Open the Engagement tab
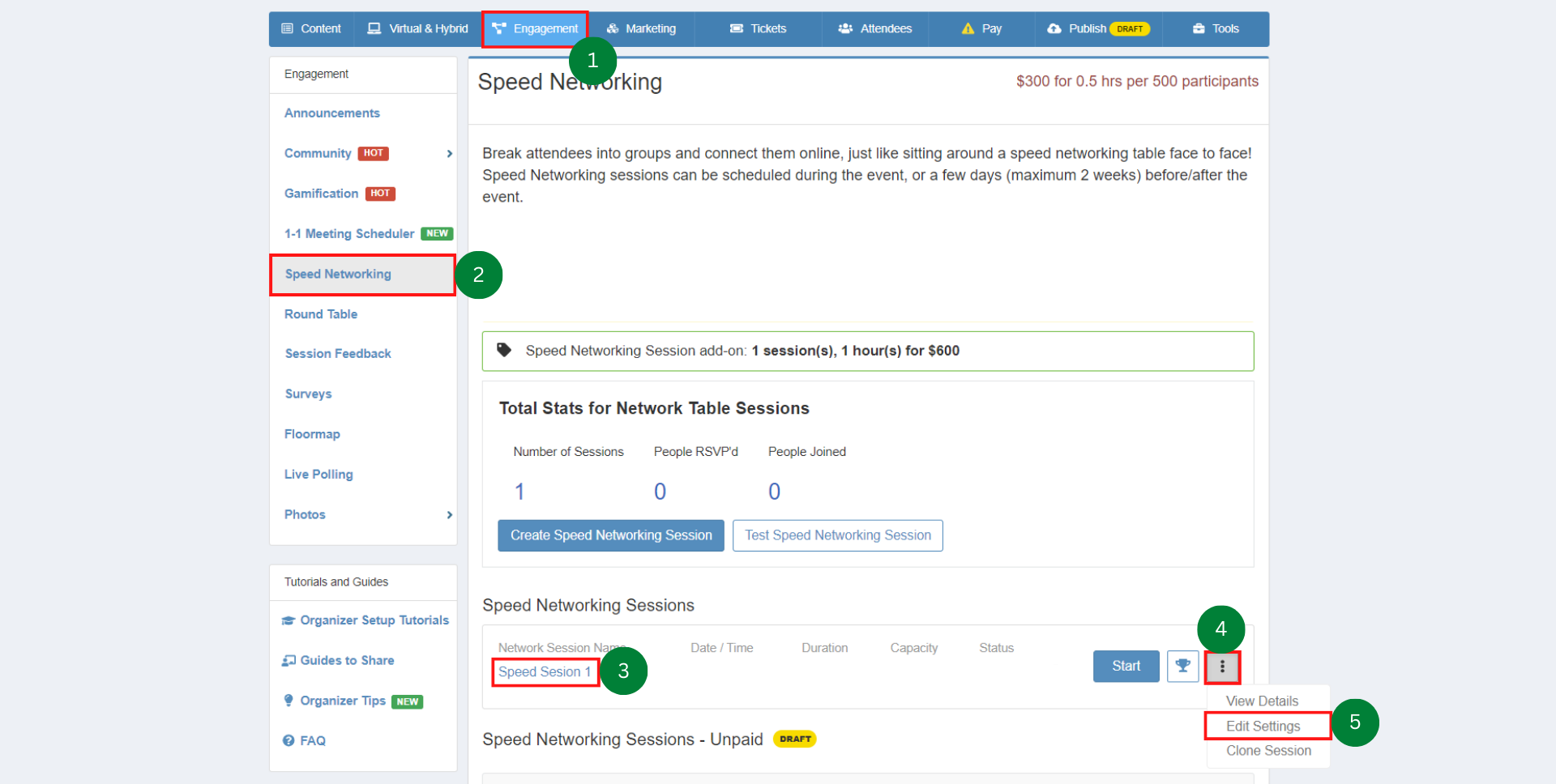Screen dimensions: 1556x784 click(x=535, y=29)
